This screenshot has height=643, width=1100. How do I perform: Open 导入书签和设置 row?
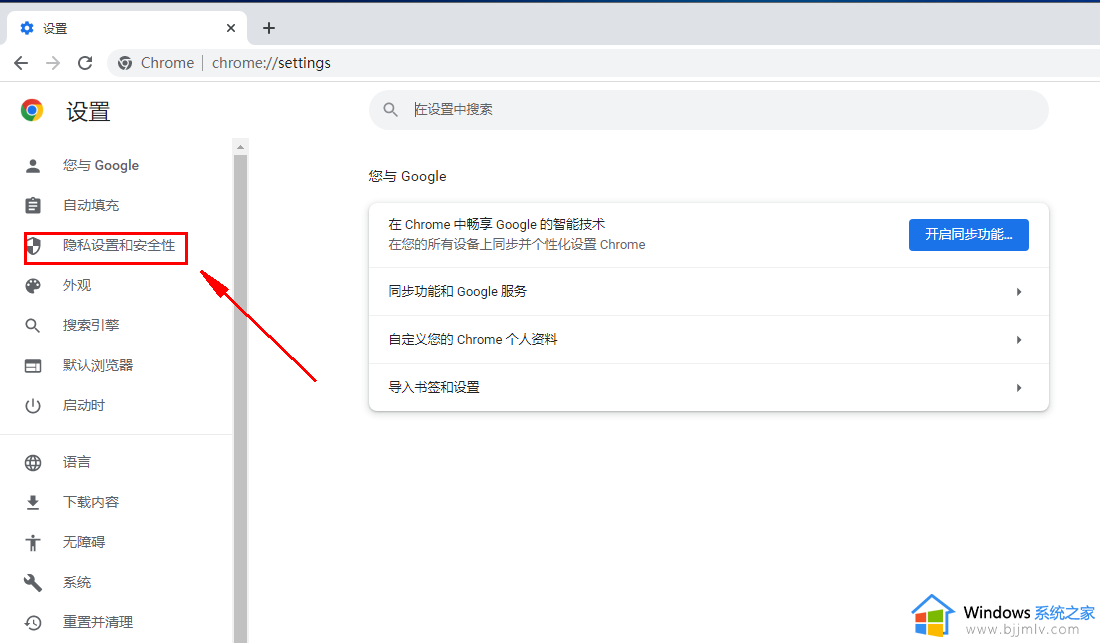709,388
